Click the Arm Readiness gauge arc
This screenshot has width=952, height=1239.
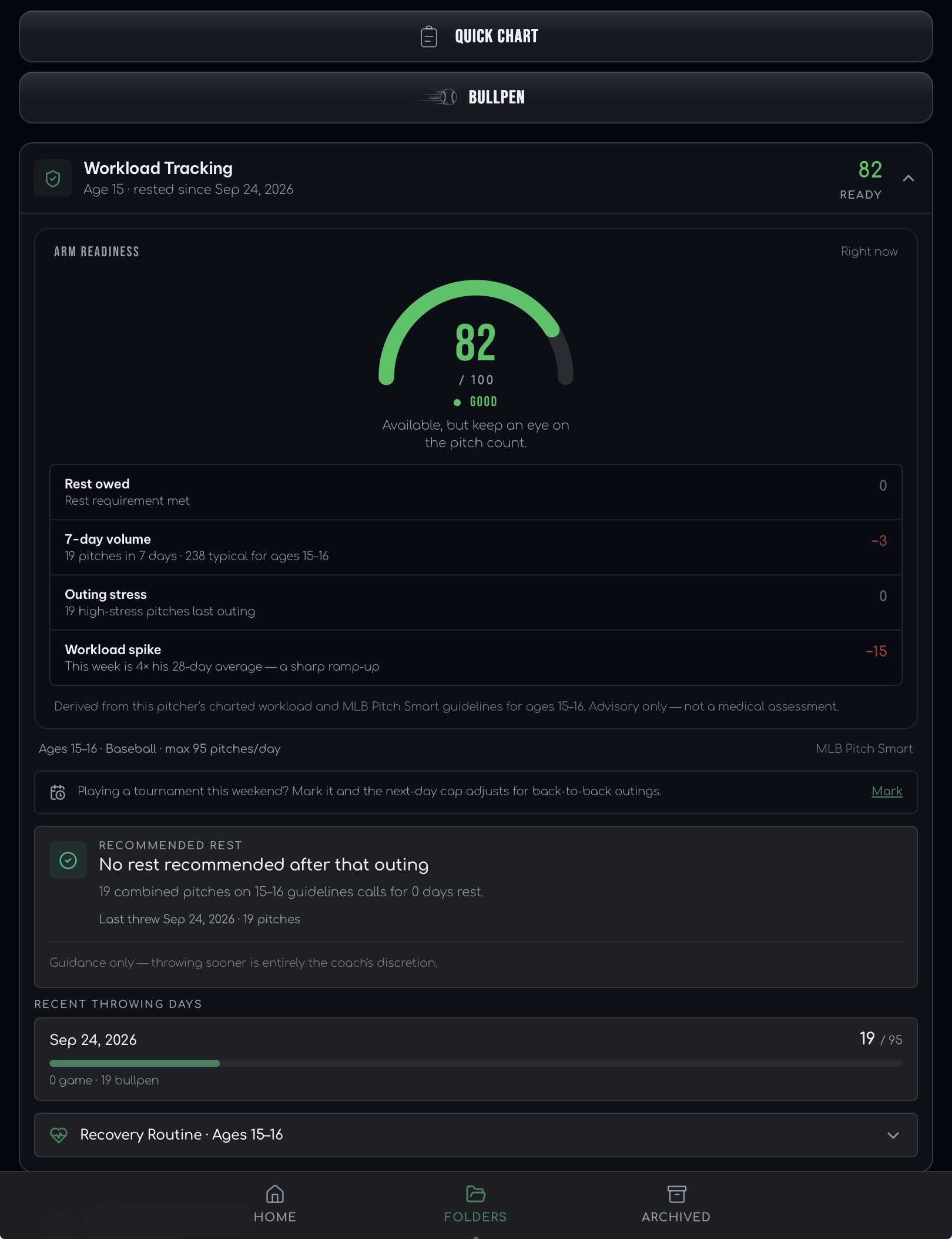[x=475, y=332]
